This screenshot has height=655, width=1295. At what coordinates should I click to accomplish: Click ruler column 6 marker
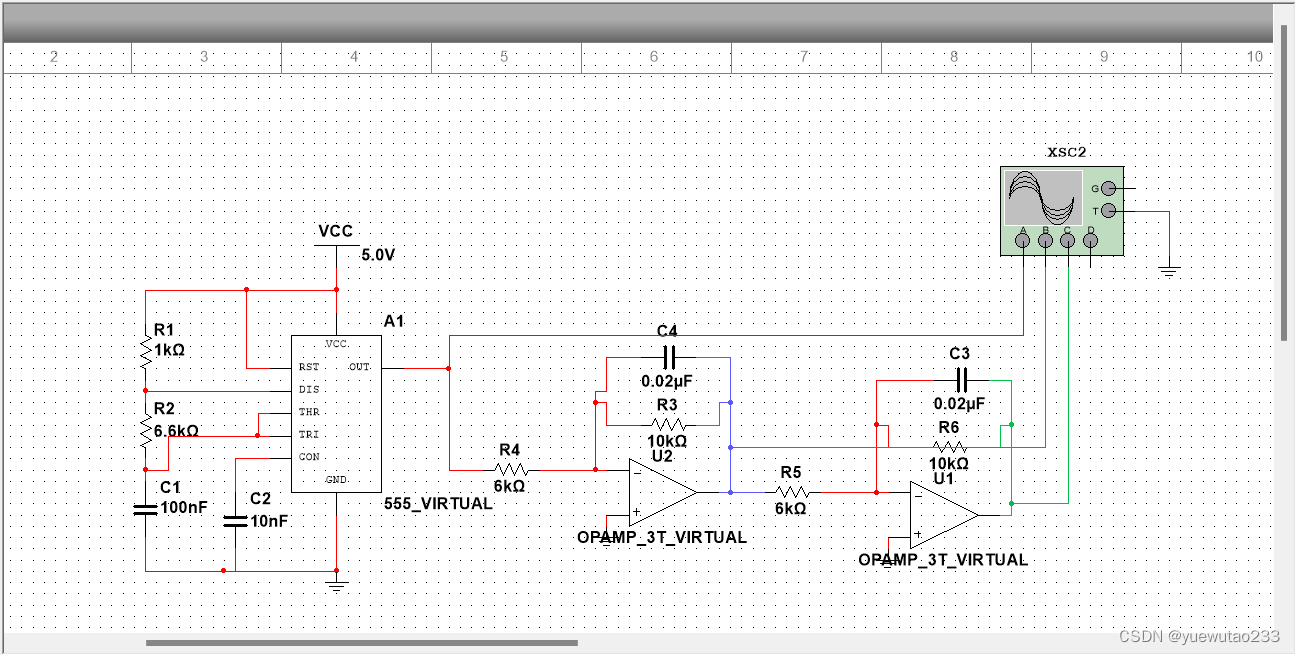point(654,58)
